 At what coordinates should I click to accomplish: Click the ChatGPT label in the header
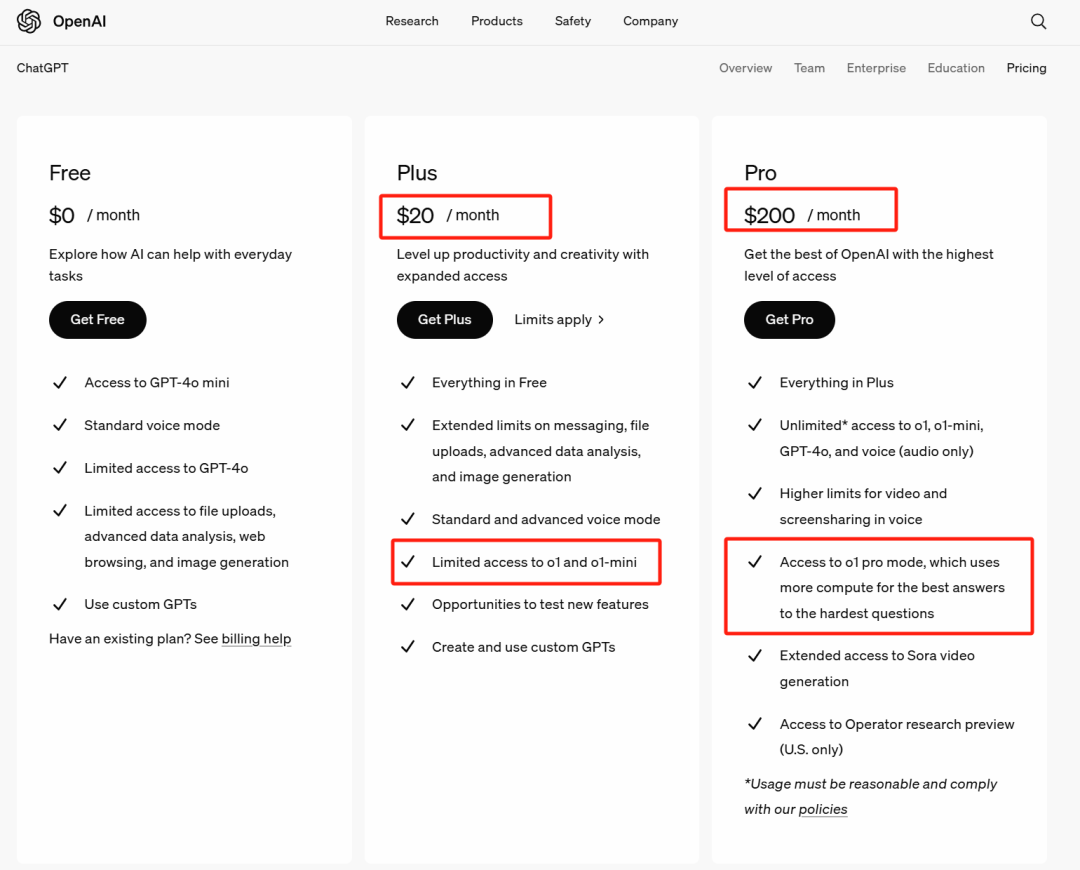pos(42,67)
